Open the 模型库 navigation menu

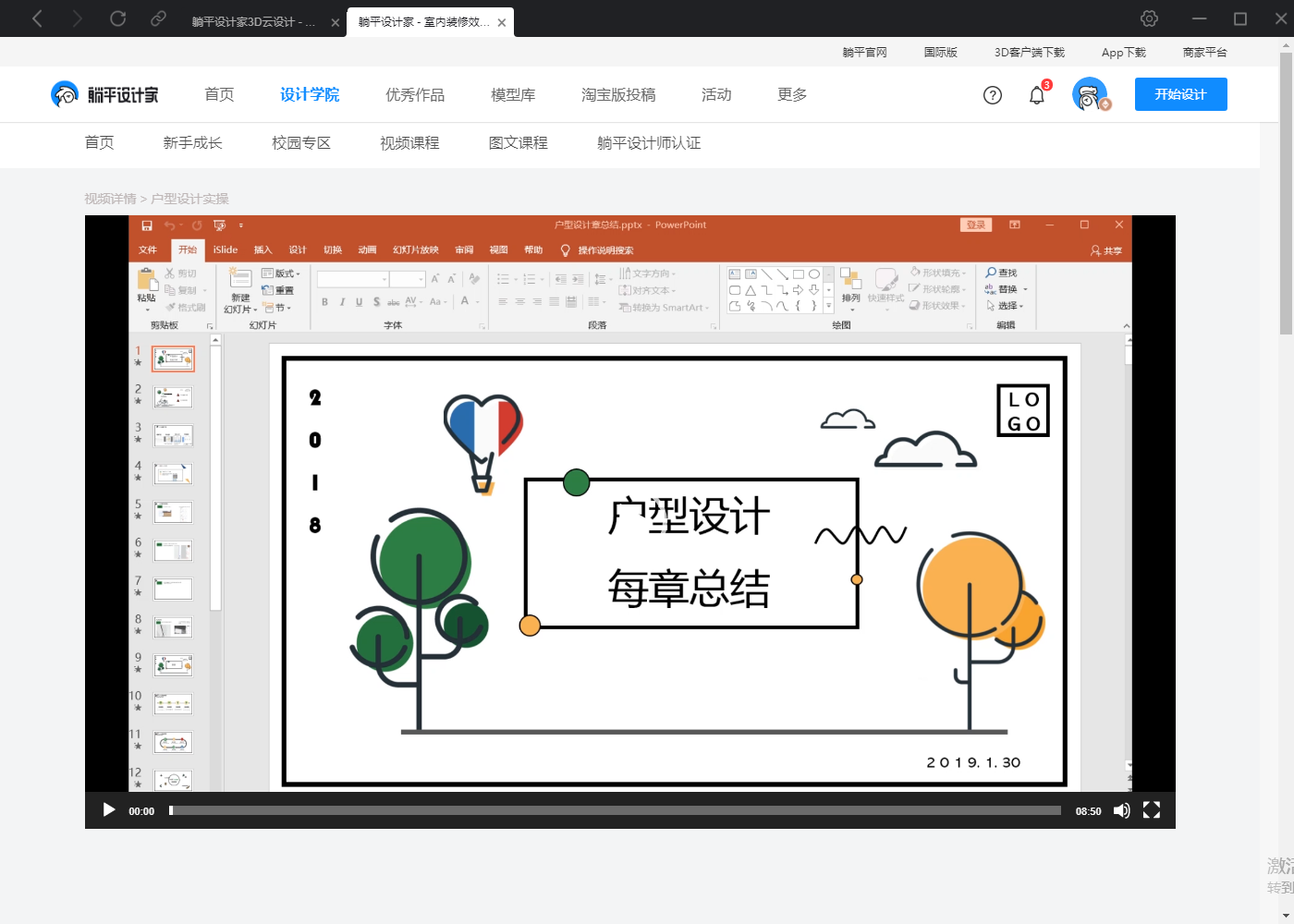click(x=513, y=94)
